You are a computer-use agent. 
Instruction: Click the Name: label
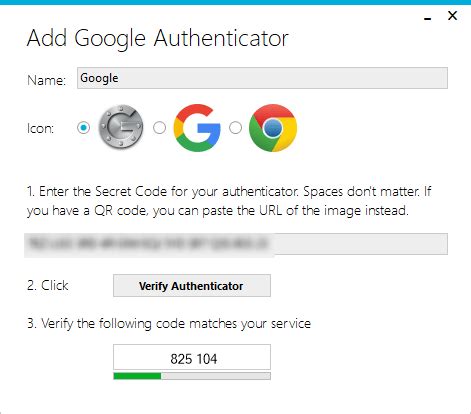[46, 80]
